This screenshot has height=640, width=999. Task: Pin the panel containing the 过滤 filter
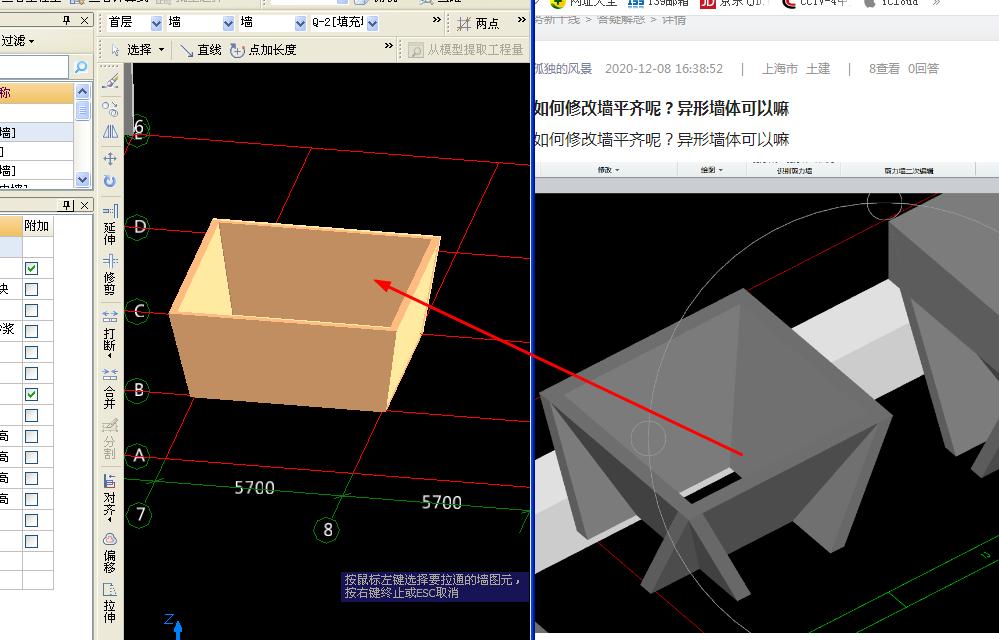tap(67, 21)
